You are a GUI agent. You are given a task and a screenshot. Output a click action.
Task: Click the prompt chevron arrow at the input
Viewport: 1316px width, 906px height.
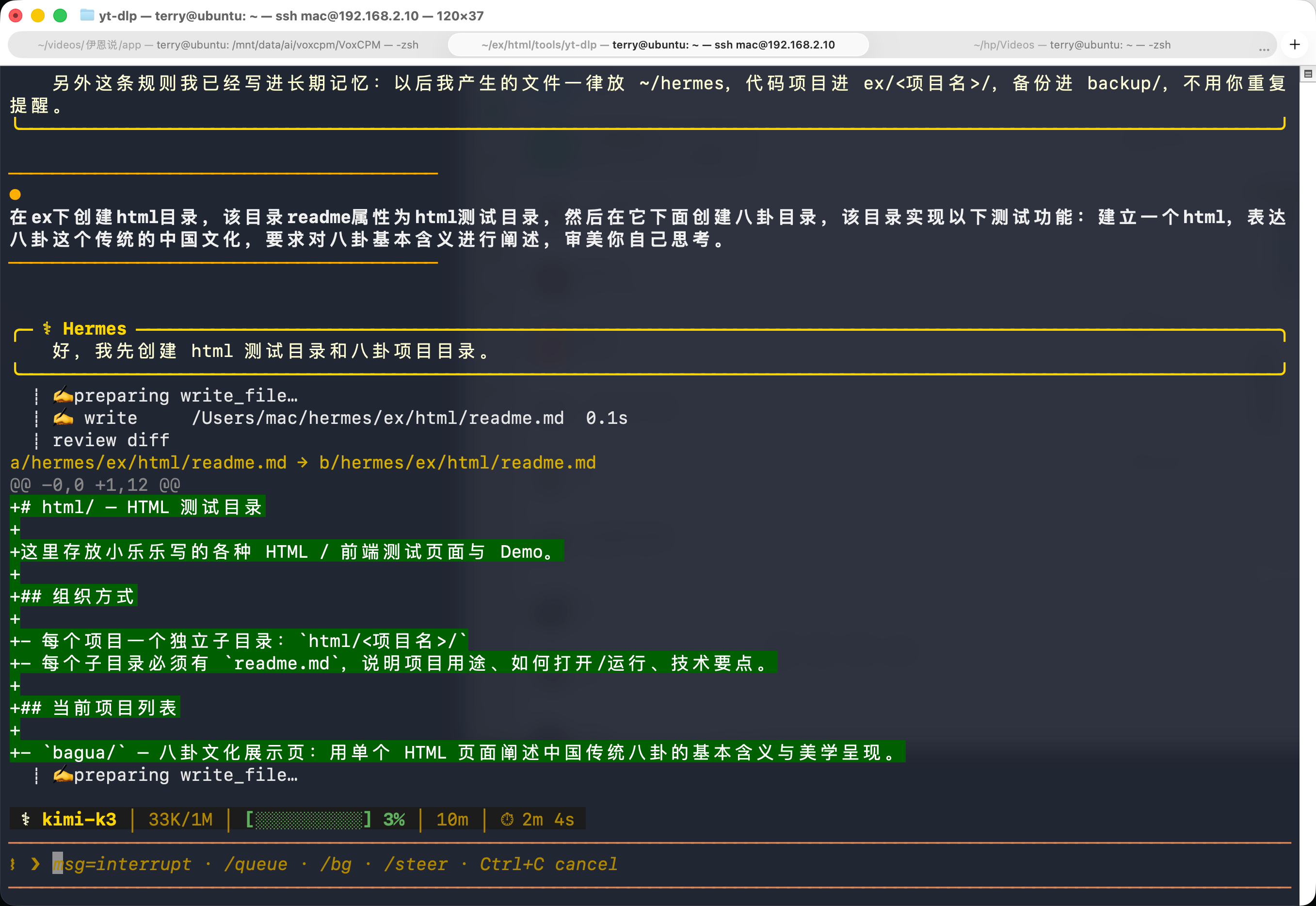[x=36, y=864]
